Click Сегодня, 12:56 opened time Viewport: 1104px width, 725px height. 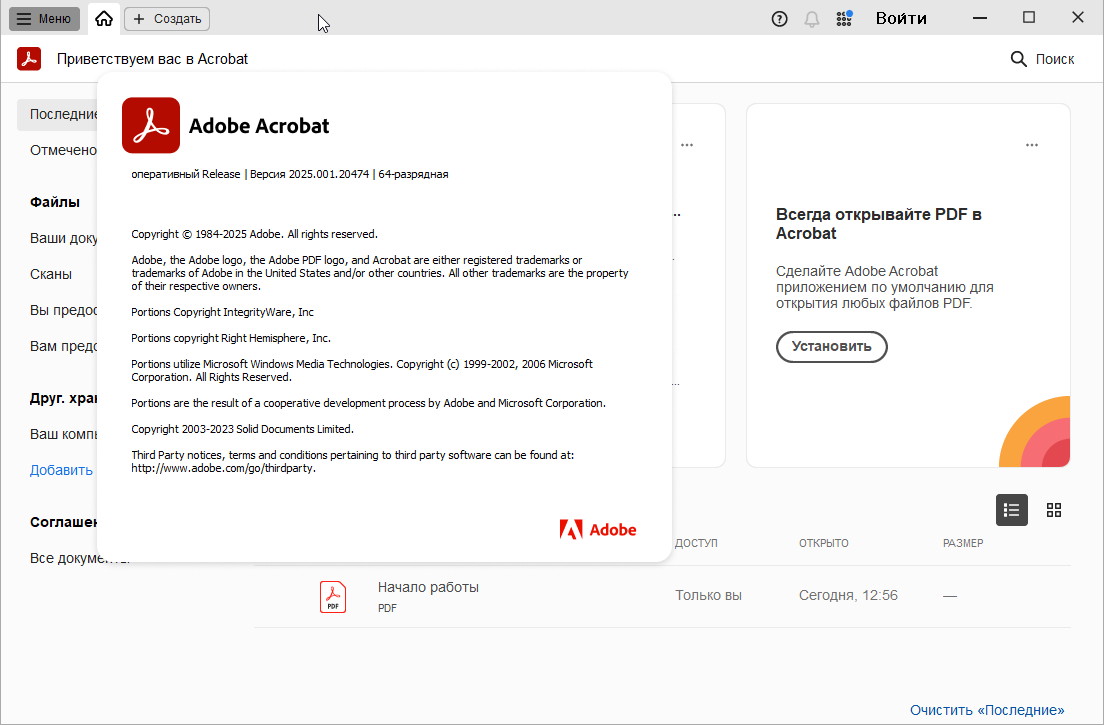[848, 595]
